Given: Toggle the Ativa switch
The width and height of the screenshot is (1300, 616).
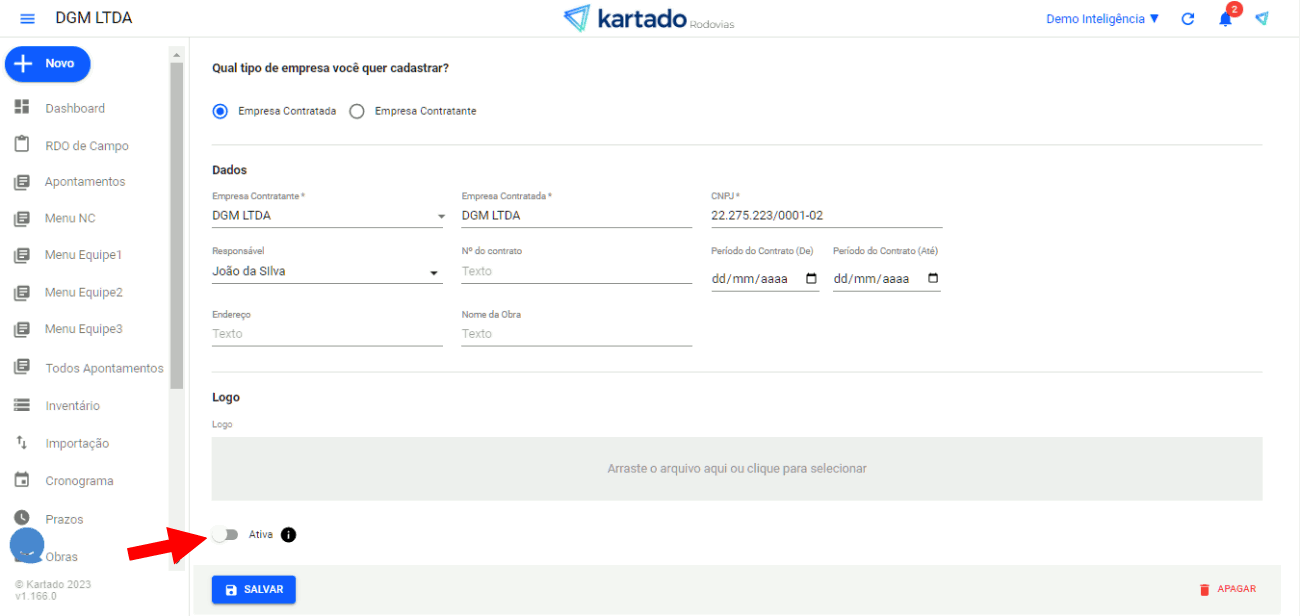Looking at the screenshot, I should tap(225, 535).
